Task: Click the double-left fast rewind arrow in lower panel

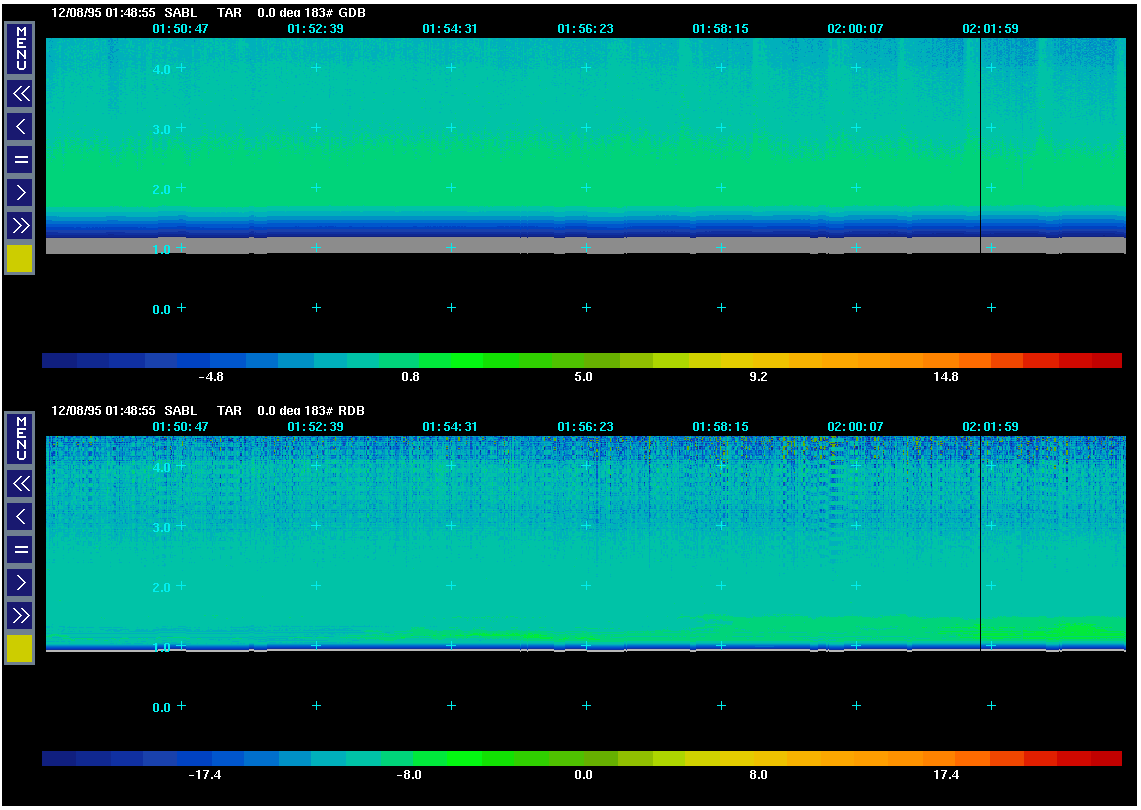Action: [x=20, y=484]
